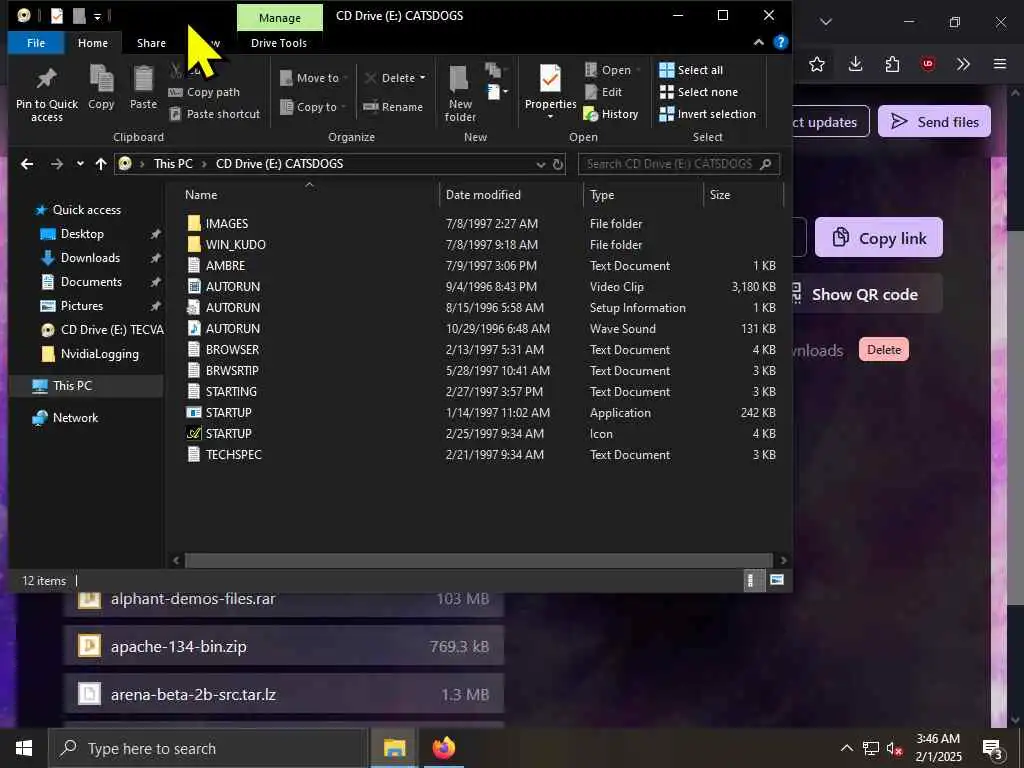Click the uBlock Origin toolbar icon
This screenshot has height=768, width=1024.
[x=927, y=64]
